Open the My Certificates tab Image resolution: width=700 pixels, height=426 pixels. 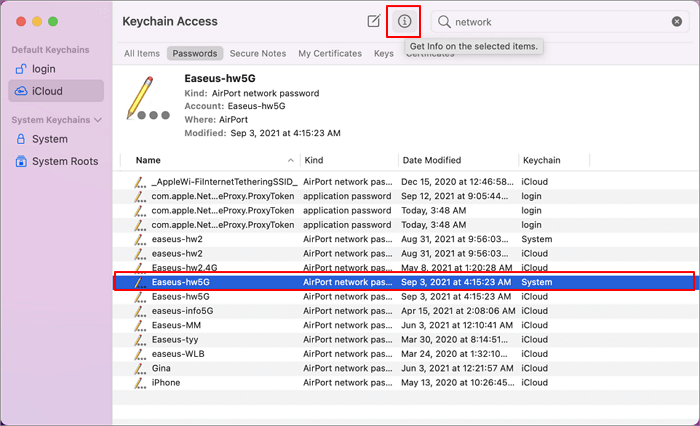(x=330, y=53)
